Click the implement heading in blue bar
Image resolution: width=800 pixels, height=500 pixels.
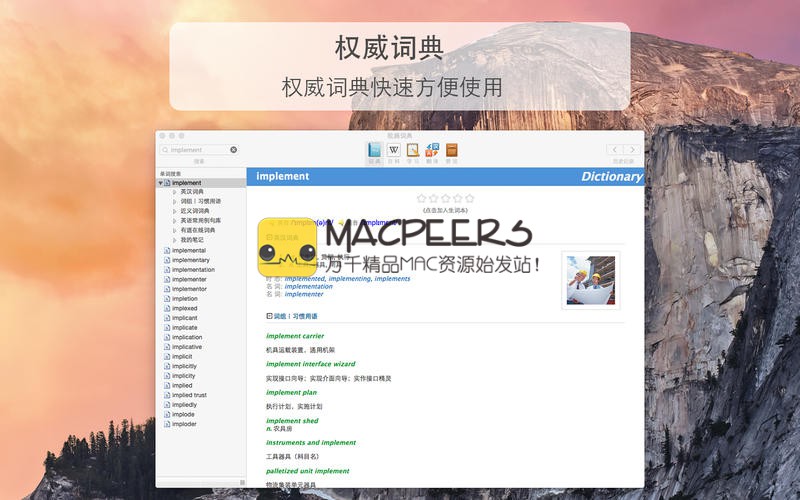point(283,177)
